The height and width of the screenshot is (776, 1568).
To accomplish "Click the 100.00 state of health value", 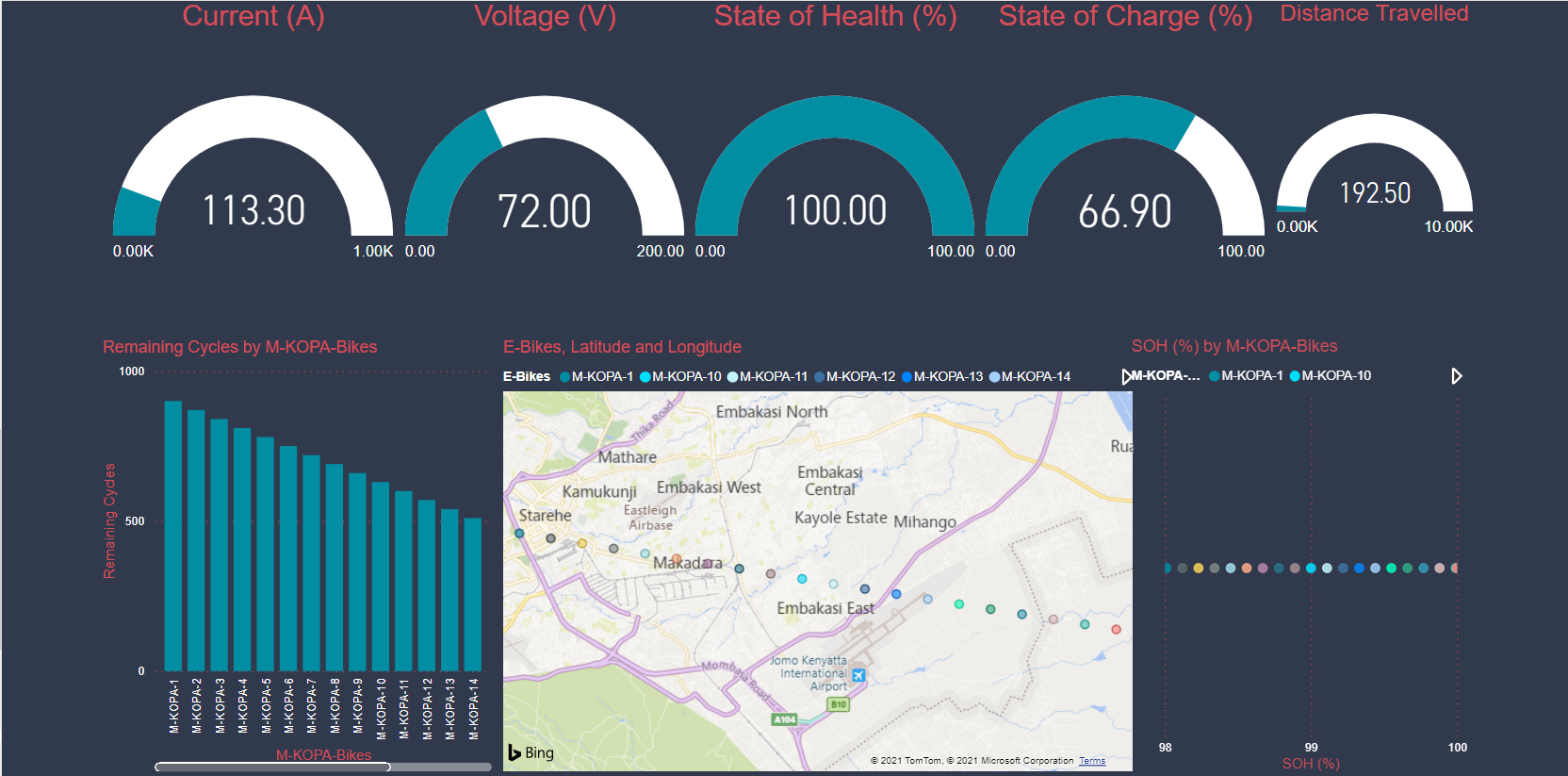I will point(836,210).
